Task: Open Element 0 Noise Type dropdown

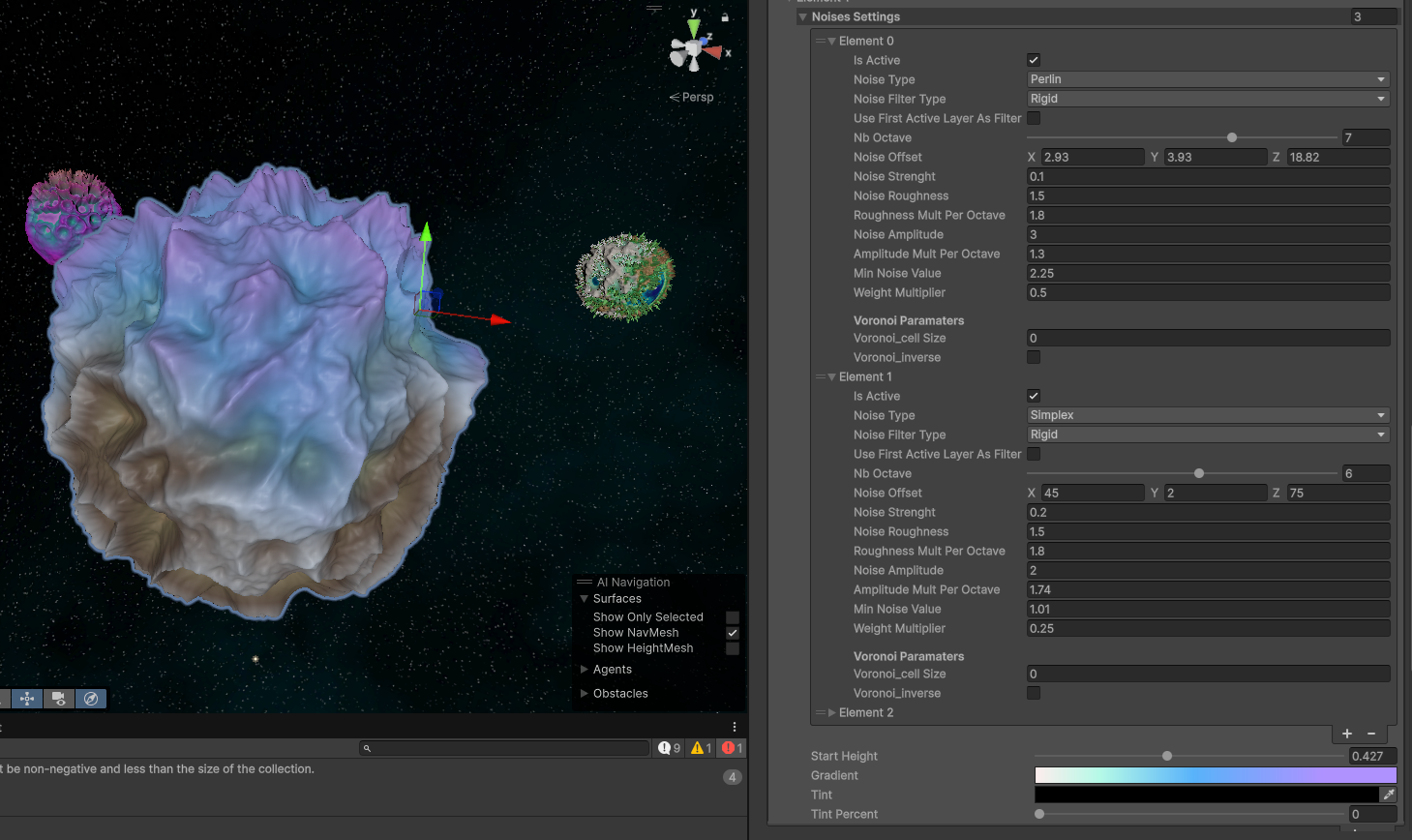Action: pyautogui.click(x=1208, y=79)
